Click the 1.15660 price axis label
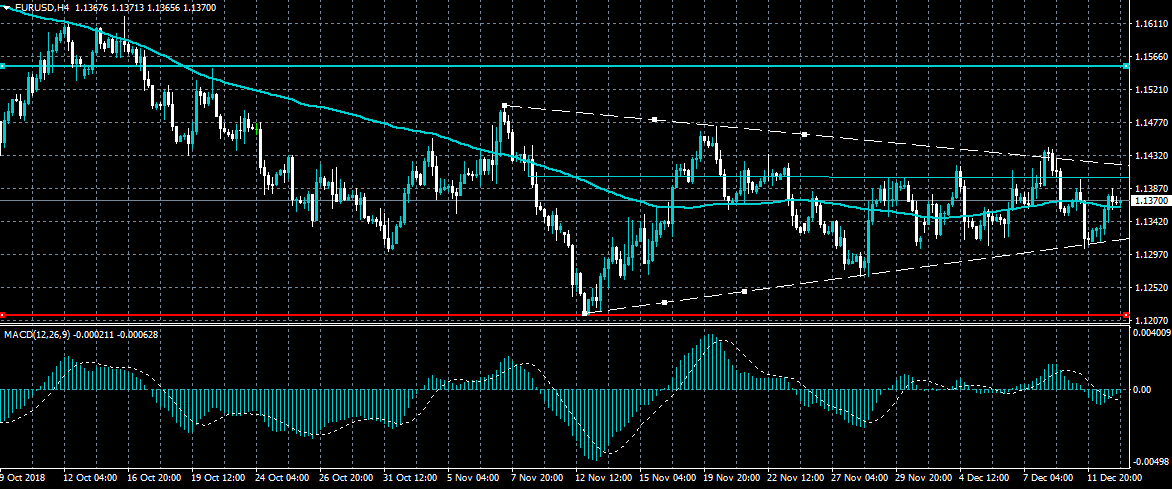 pos(1150,57)
